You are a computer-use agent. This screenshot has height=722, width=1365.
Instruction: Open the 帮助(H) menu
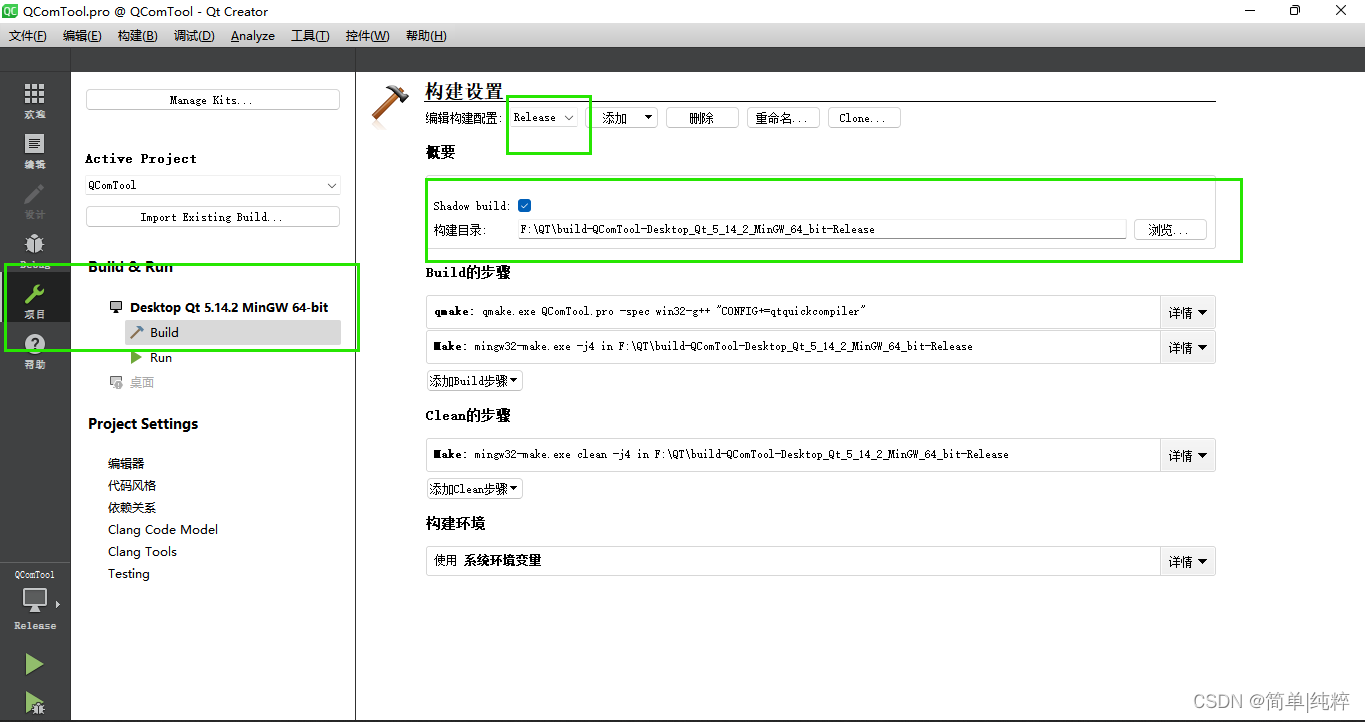point(426,36)
